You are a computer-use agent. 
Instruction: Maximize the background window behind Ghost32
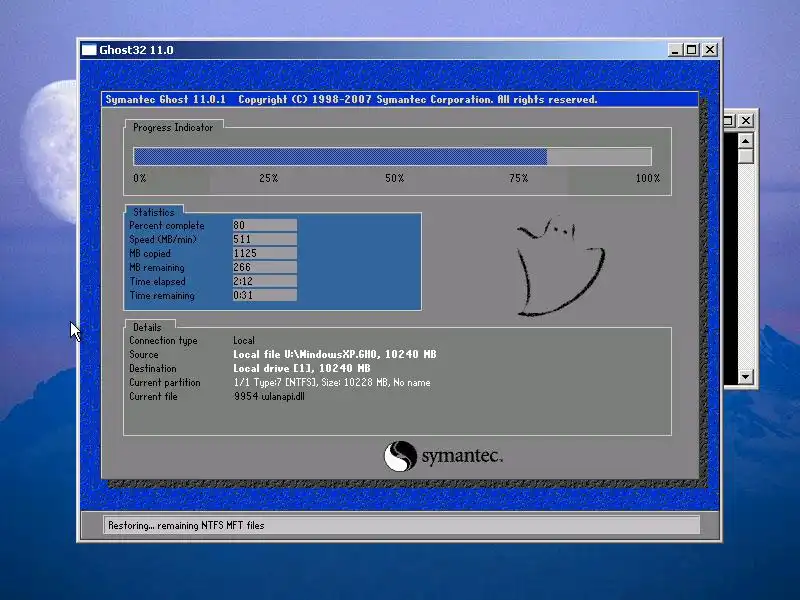pyautogui.click(x=729, y=120)
